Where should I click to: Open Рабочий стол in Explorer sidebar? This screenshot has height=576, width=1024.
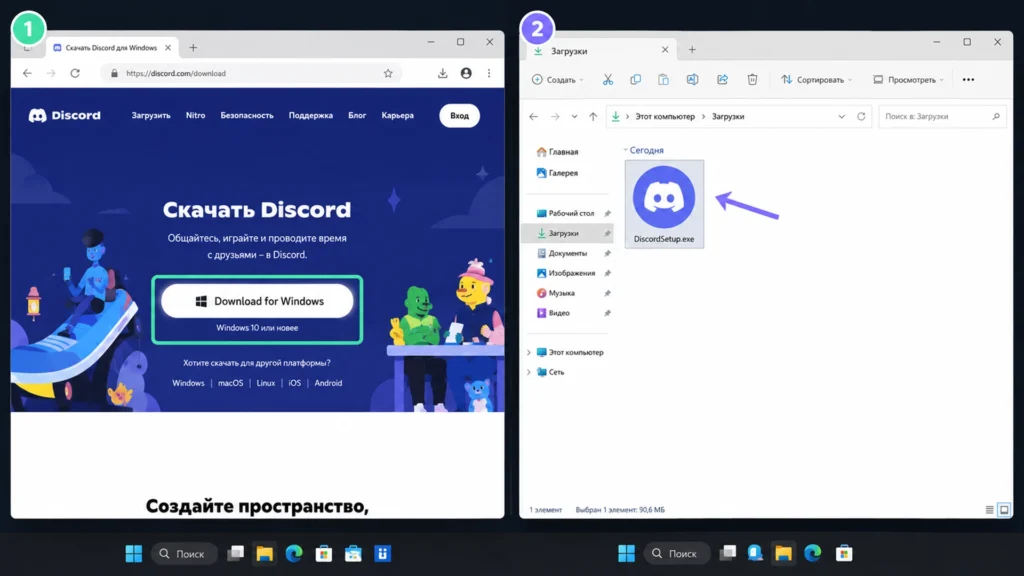pyautogui.click(x=566, y=214)
